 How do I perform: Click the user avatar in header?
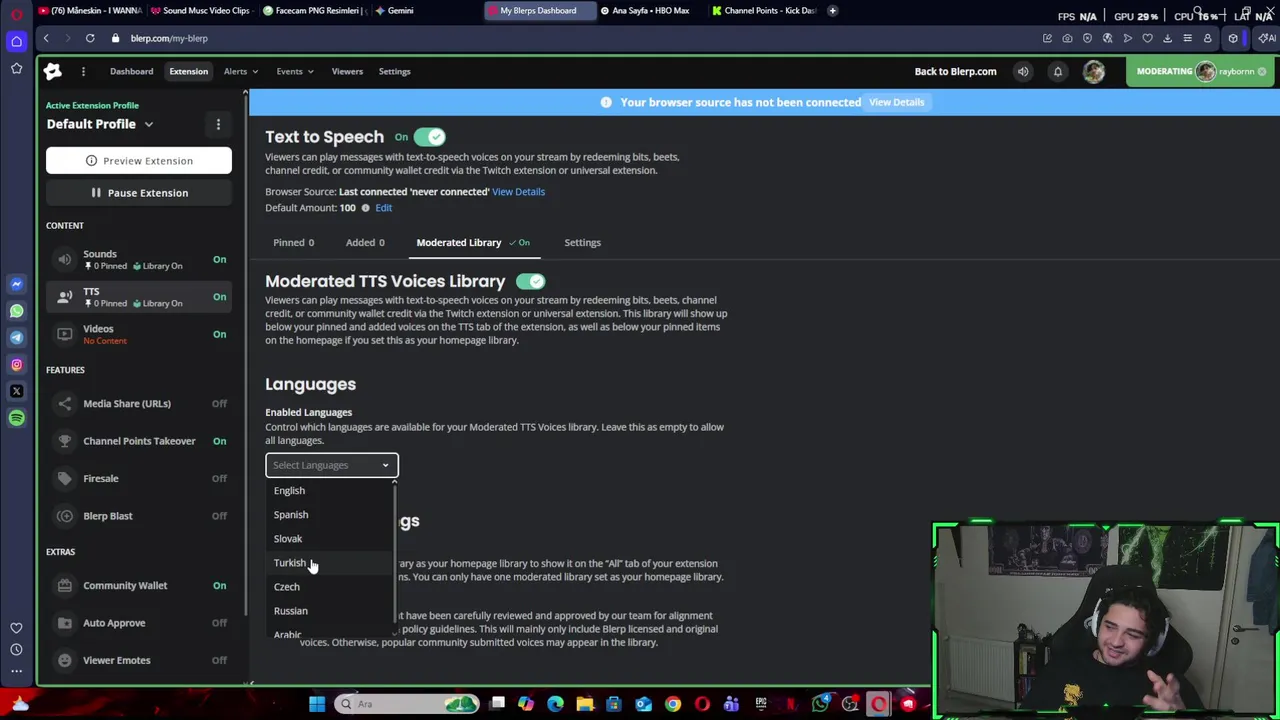[1094, 71]
